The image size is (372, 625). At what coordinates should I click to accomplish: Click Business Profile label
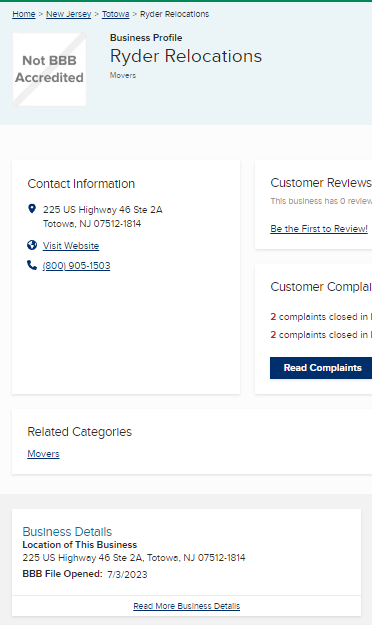tap(146, 38)
